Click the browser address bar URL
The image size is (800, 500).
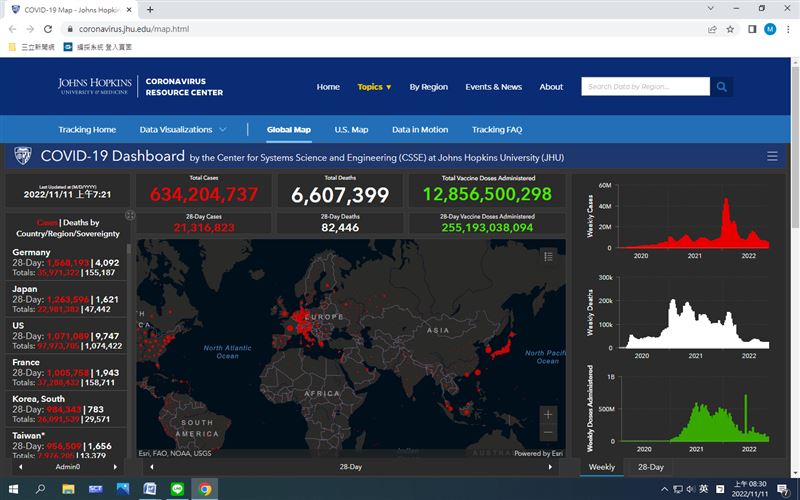click(x=134, y=29)
